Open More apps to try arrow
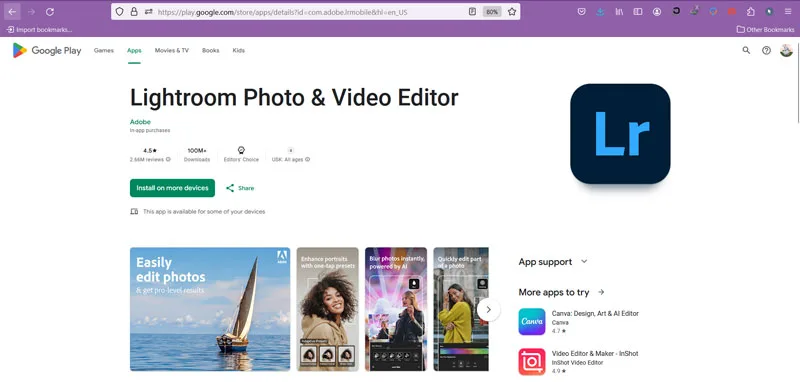 (x=601, y=292)
